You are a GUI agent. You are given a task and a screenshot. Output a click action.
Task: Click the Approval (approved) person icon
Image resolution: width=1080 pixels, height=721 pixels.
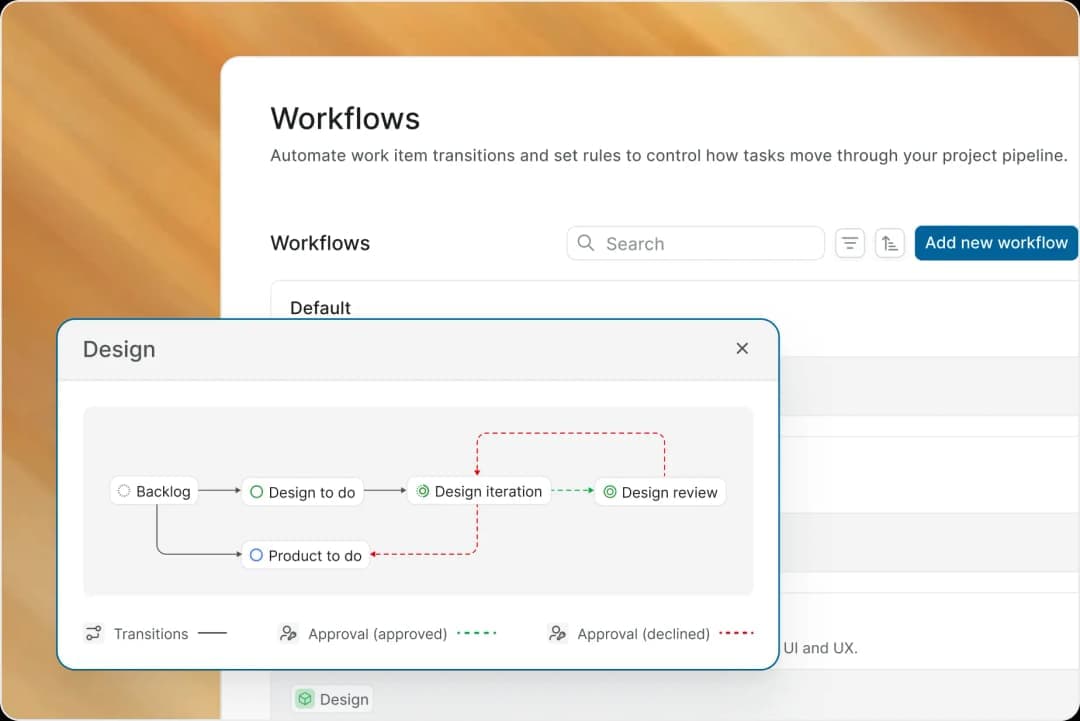288,633
